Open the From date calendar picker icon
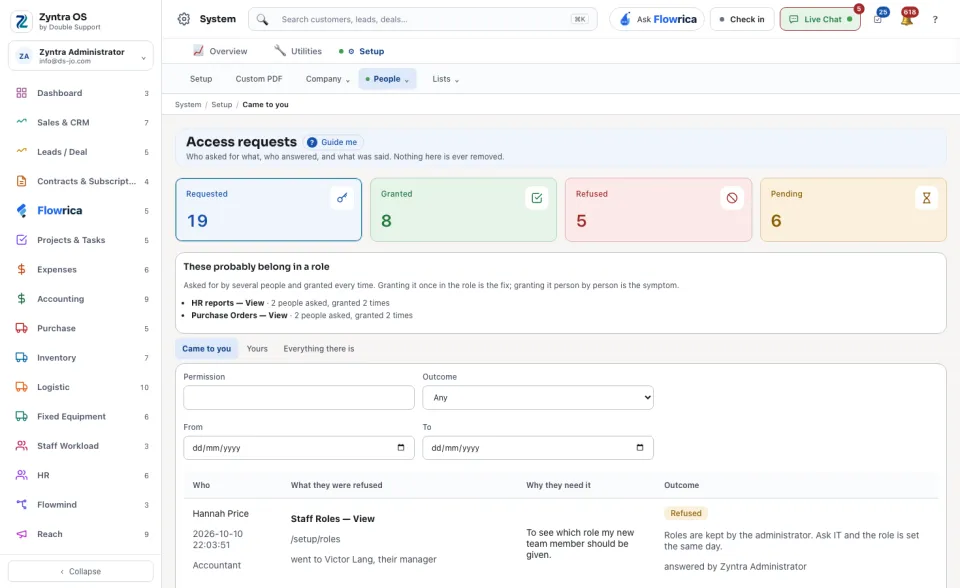Image resolution: width=960 pixels, height=588 pixels. pyautogui.click(x=401, y=448)
